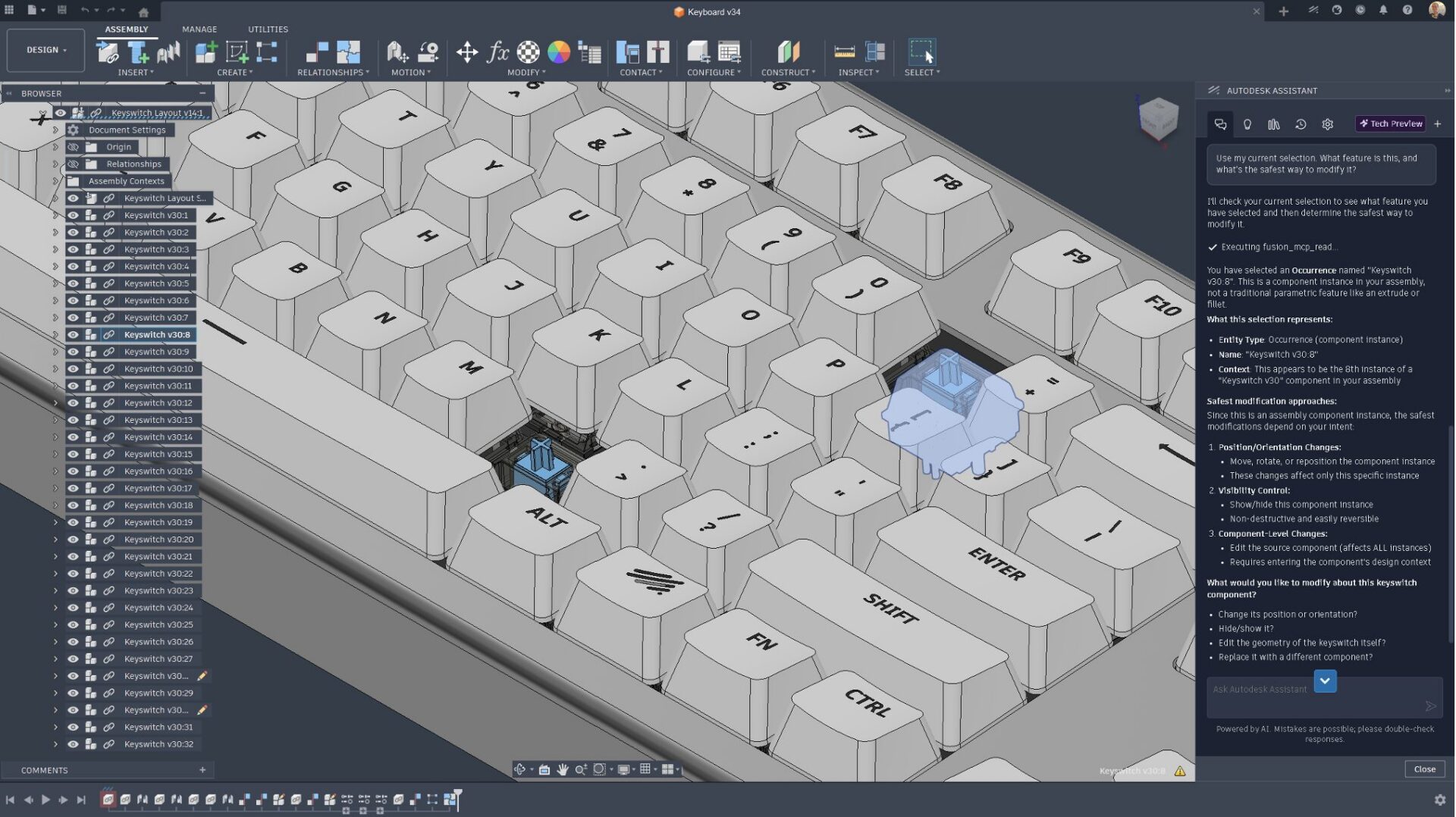This screenshot has width=1456, height=817.
Task: Open Assistant settings gear icon
Action: (1327, 124)
